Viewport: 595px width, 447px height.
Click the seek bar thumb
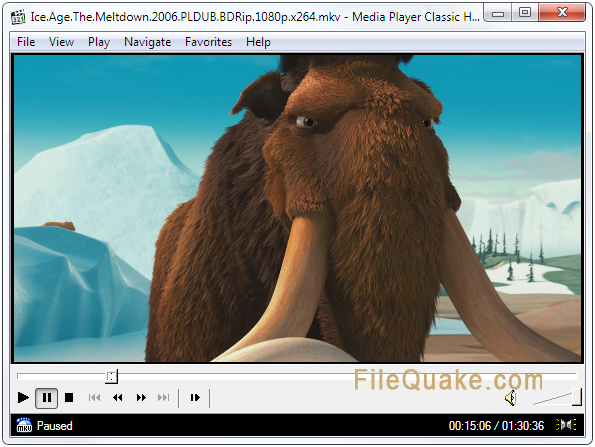(x=111, y=376)
